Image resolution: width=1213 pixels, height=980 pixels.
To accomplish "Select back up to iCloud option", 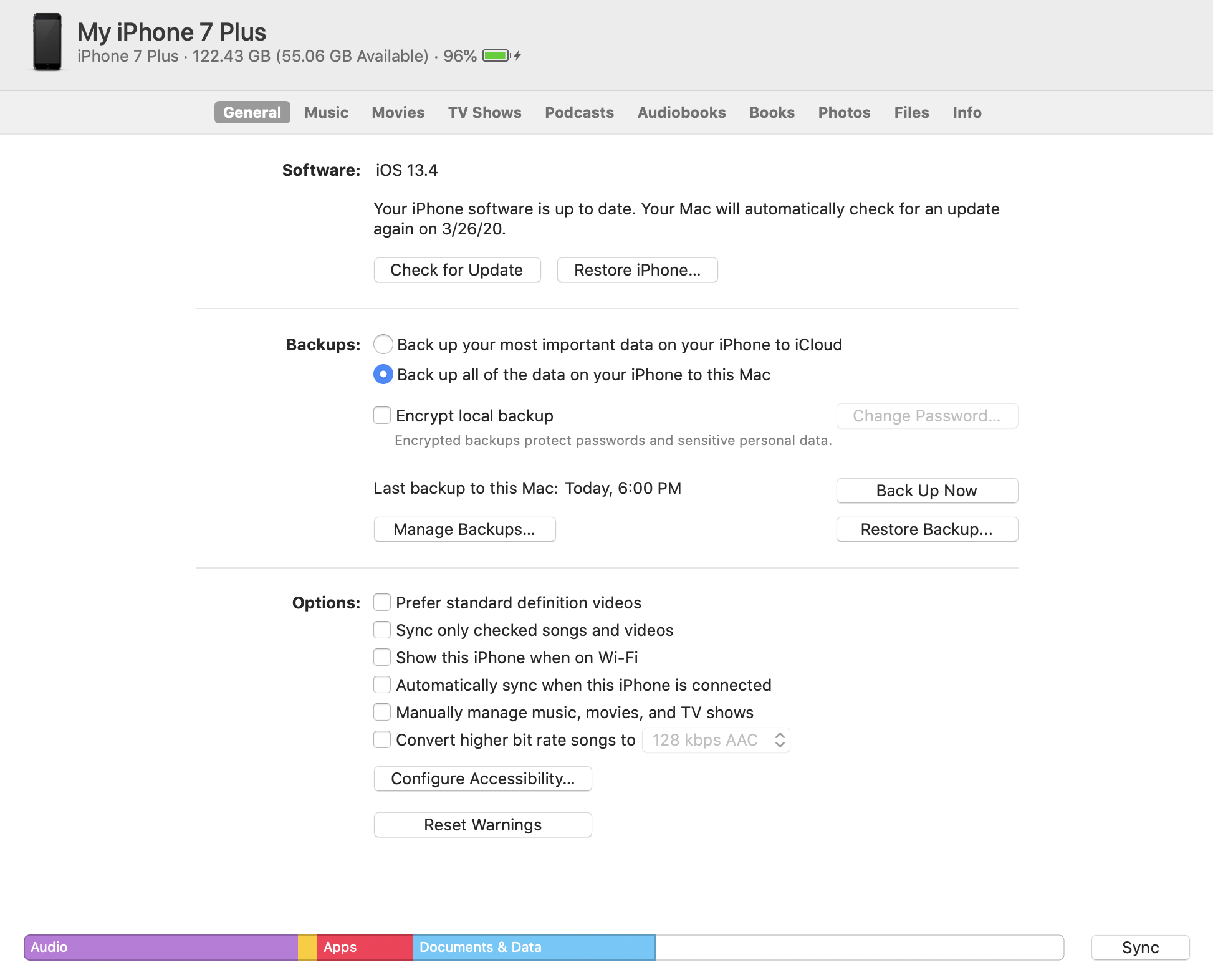I will pyautogui.click(x=383, y=344).
